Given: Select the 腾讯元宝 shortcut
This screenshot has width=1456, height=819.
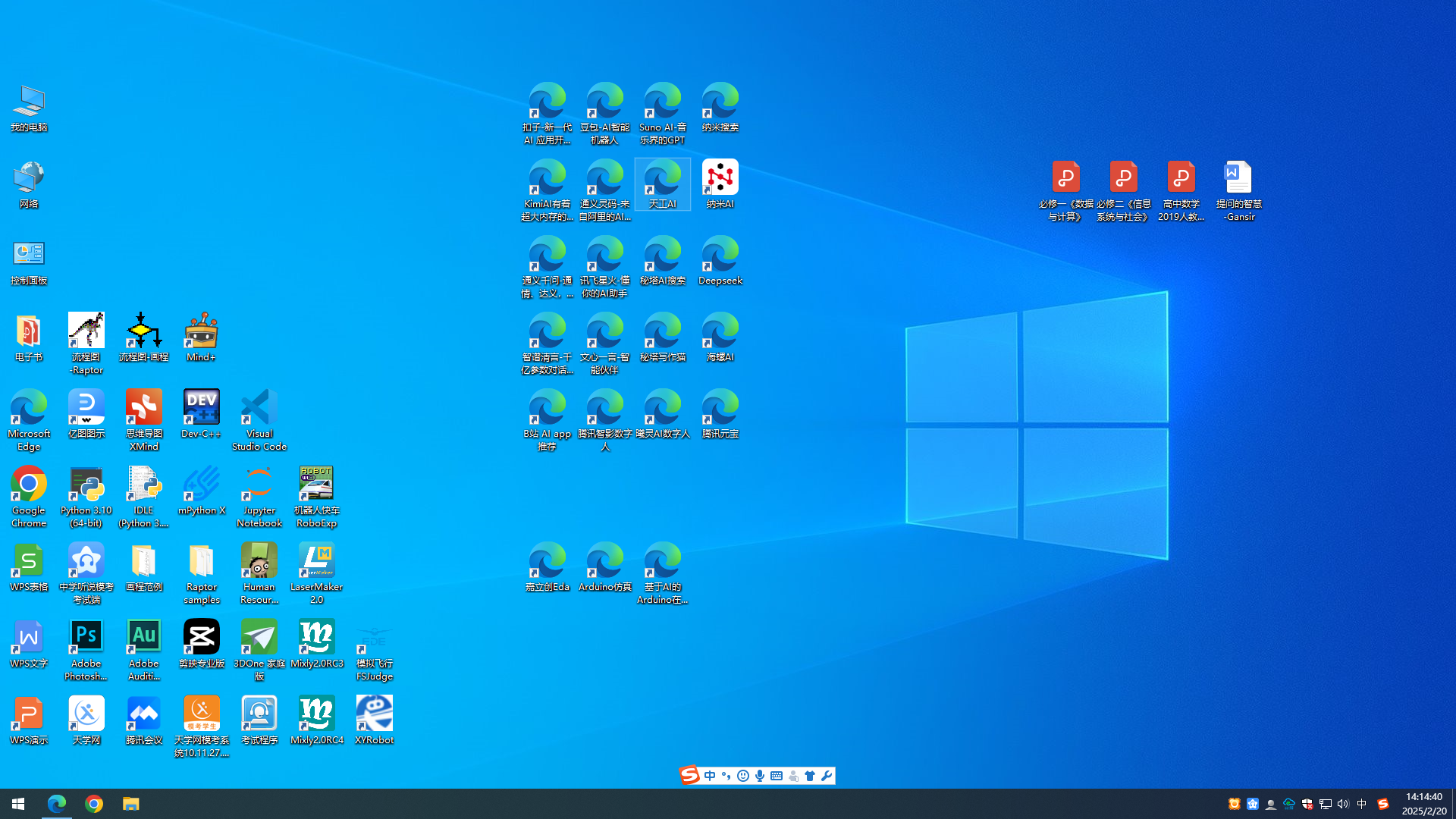Looking at the screenshot, I should pyautogui.click(x=720, y=416).
